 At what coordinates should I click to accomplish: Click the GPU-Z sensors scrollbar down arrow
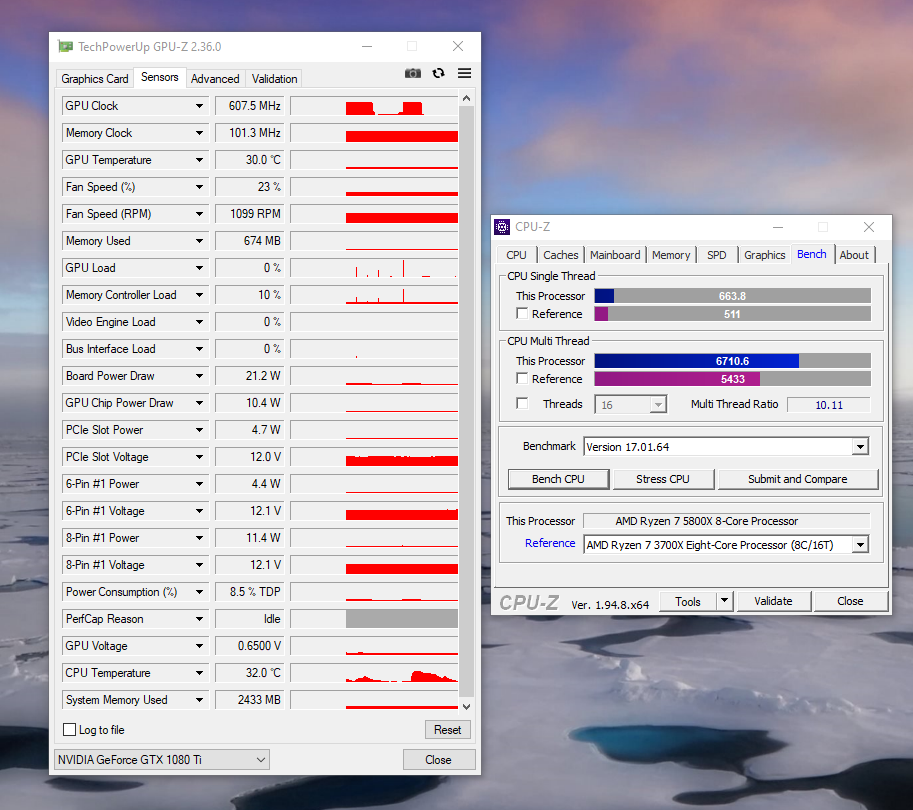466,706
